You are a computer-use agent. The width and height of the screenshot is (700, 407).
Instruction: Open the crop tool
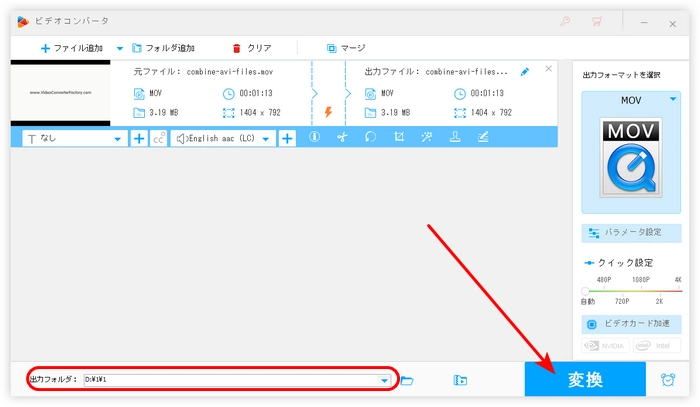(x=399, y=137)
